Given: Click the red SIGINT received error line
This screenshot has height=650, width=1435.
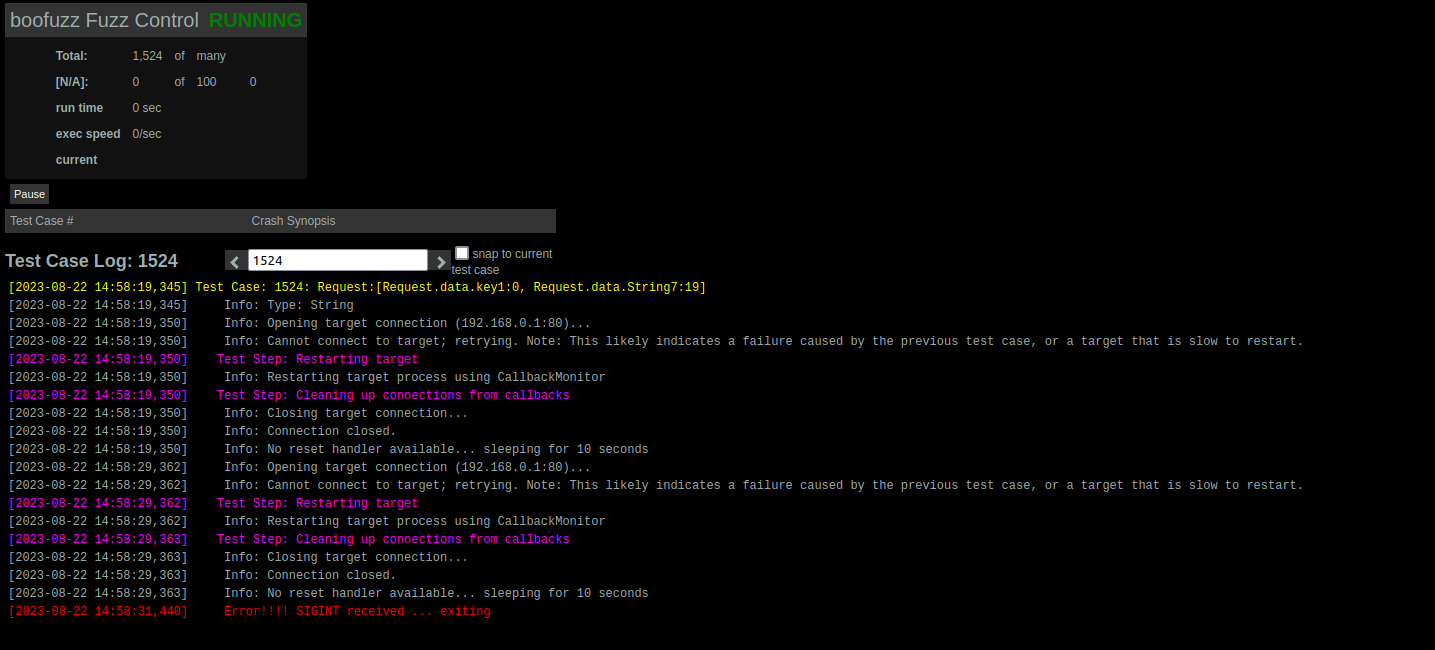Looking at the screenshot, I should pyautogui.click(x=249, y=612).
